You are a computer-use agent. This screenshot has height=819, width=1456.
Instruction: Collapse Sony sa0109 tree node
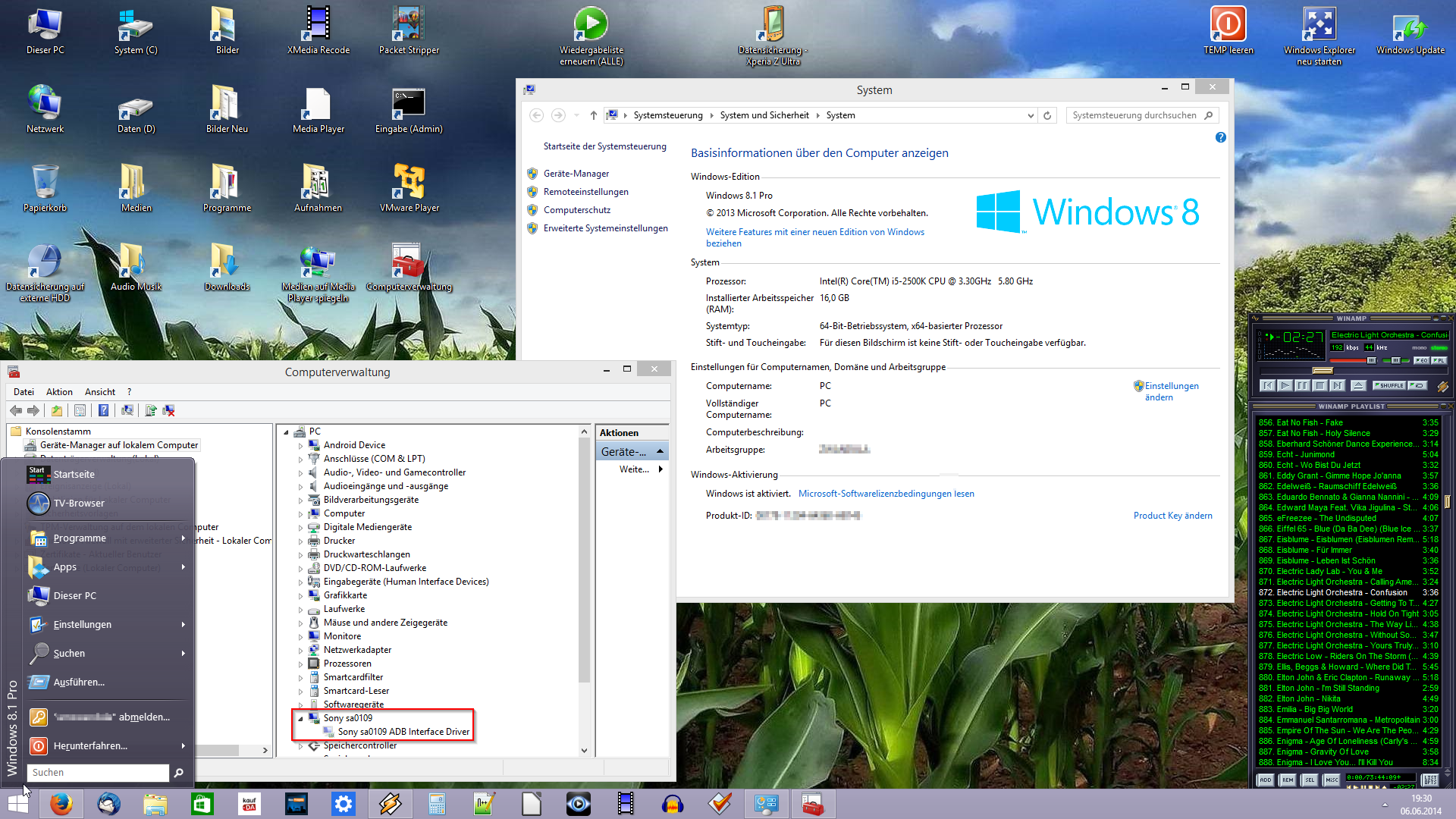point(300,718)
